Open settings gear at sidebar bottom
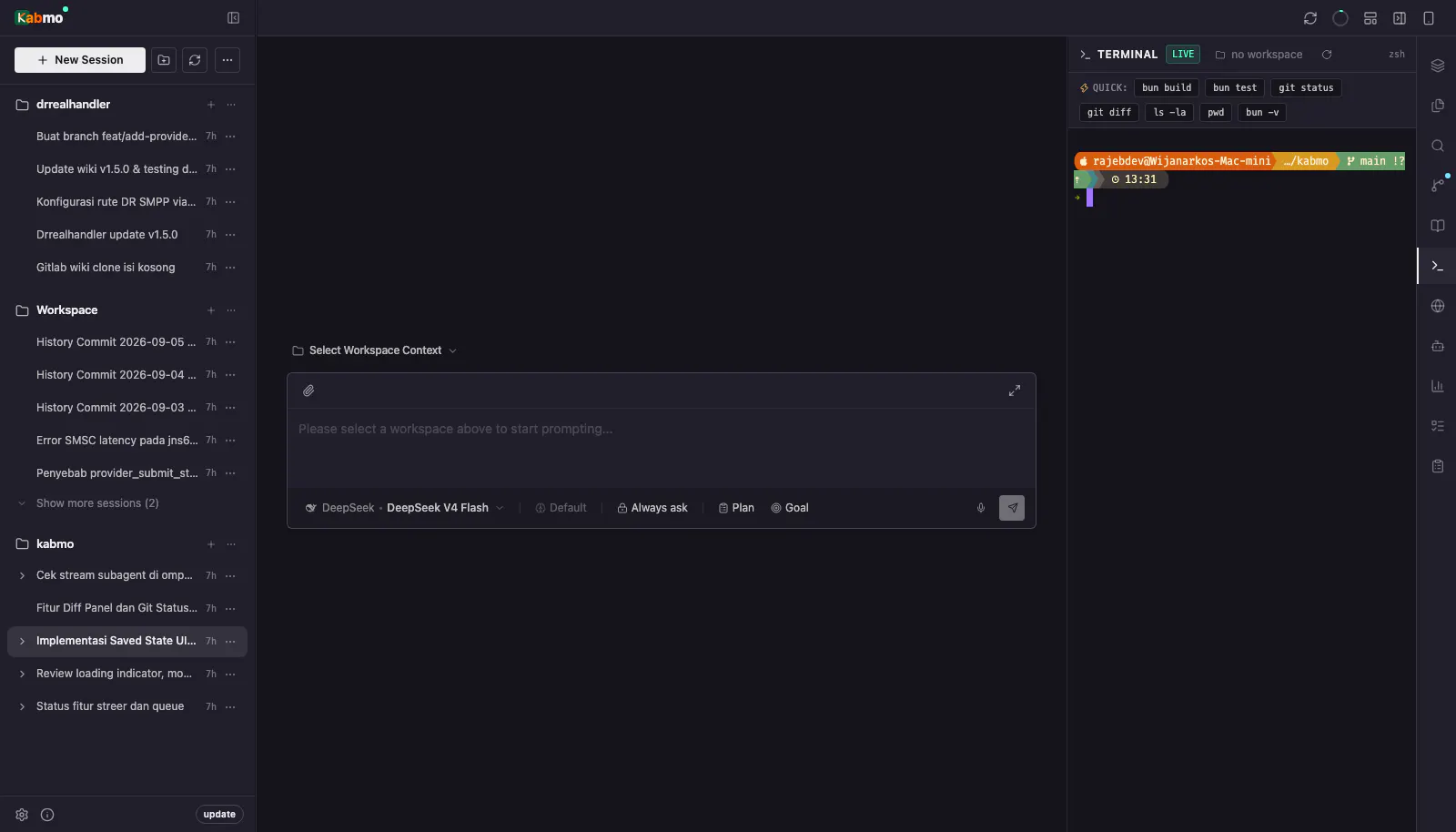This screenshot has height=832, width=1456. coord(22,815)
